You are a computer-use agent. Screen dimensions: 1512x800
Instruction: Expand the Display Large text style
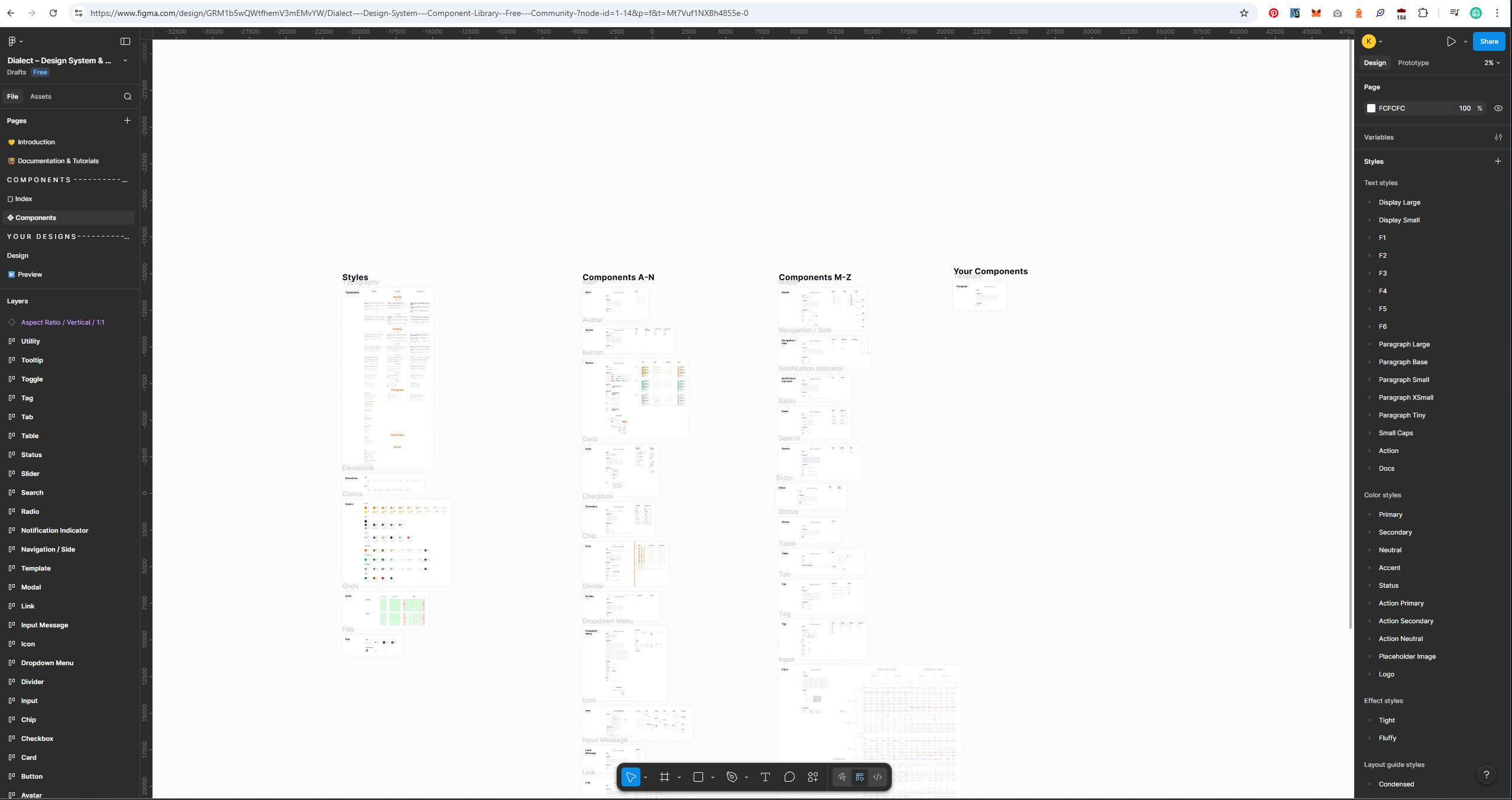pyautogui.click(x=1369, y=202)
